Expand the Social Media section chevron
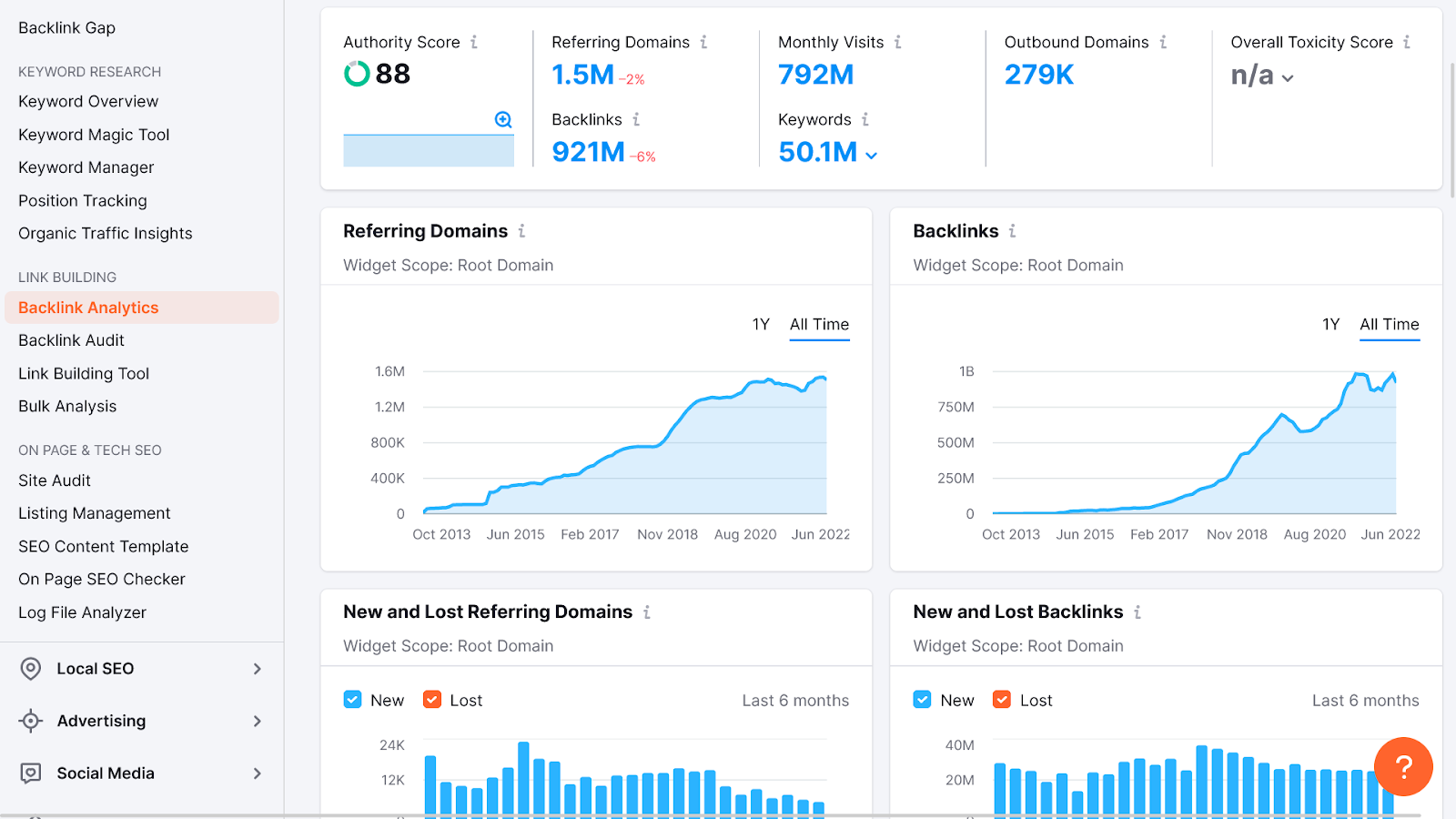The height and width of the screenshot is (819, 1456). coord(258,773)
